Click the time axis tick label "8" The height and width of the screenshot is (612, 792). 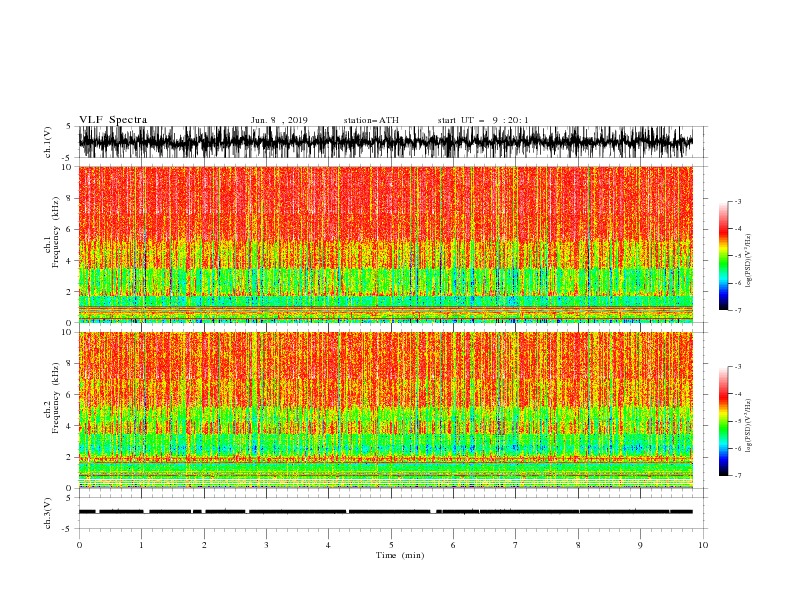[x=578, y=545]
